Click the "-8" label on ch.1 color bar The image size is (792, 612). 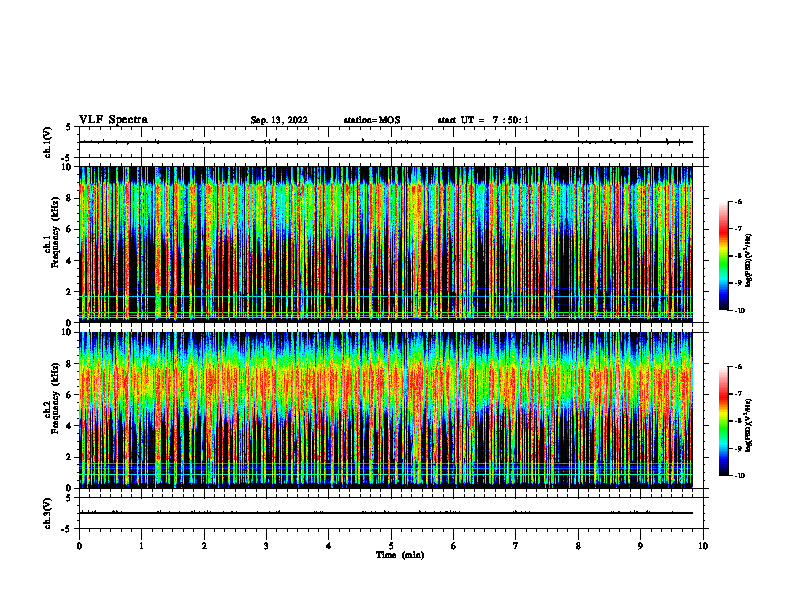coord(738,256)
